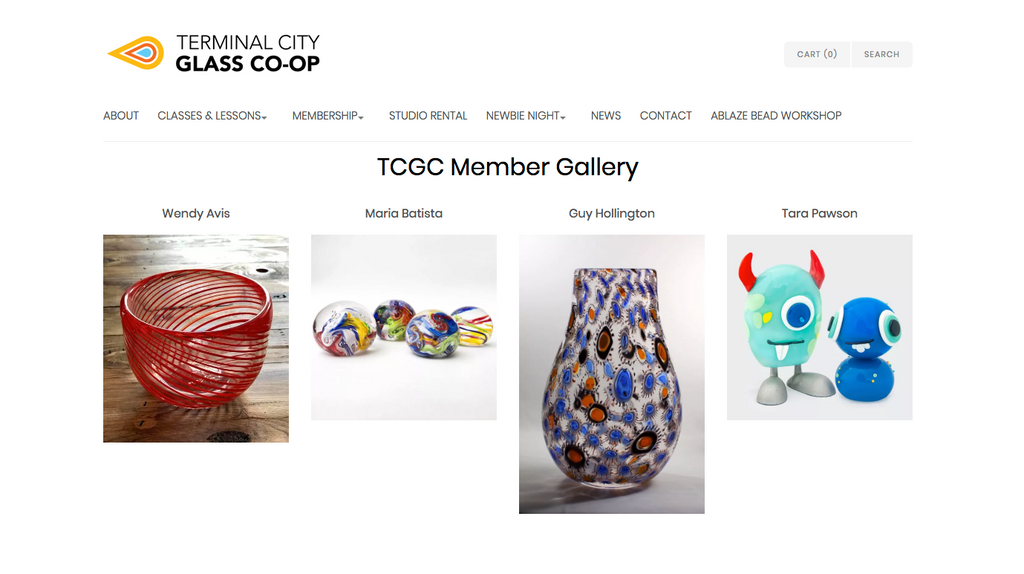Open Tara Pawson name link

820,214
